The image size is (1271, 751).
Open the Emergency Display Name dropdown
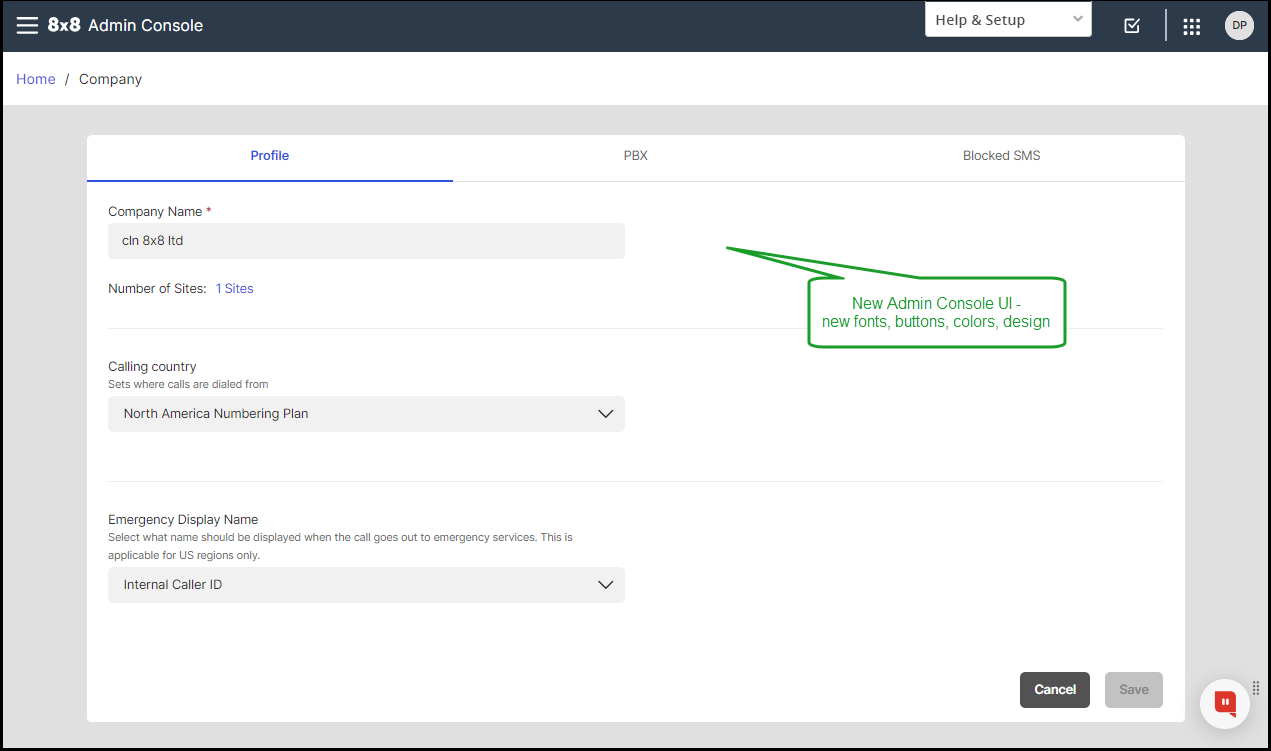(366, 585)
